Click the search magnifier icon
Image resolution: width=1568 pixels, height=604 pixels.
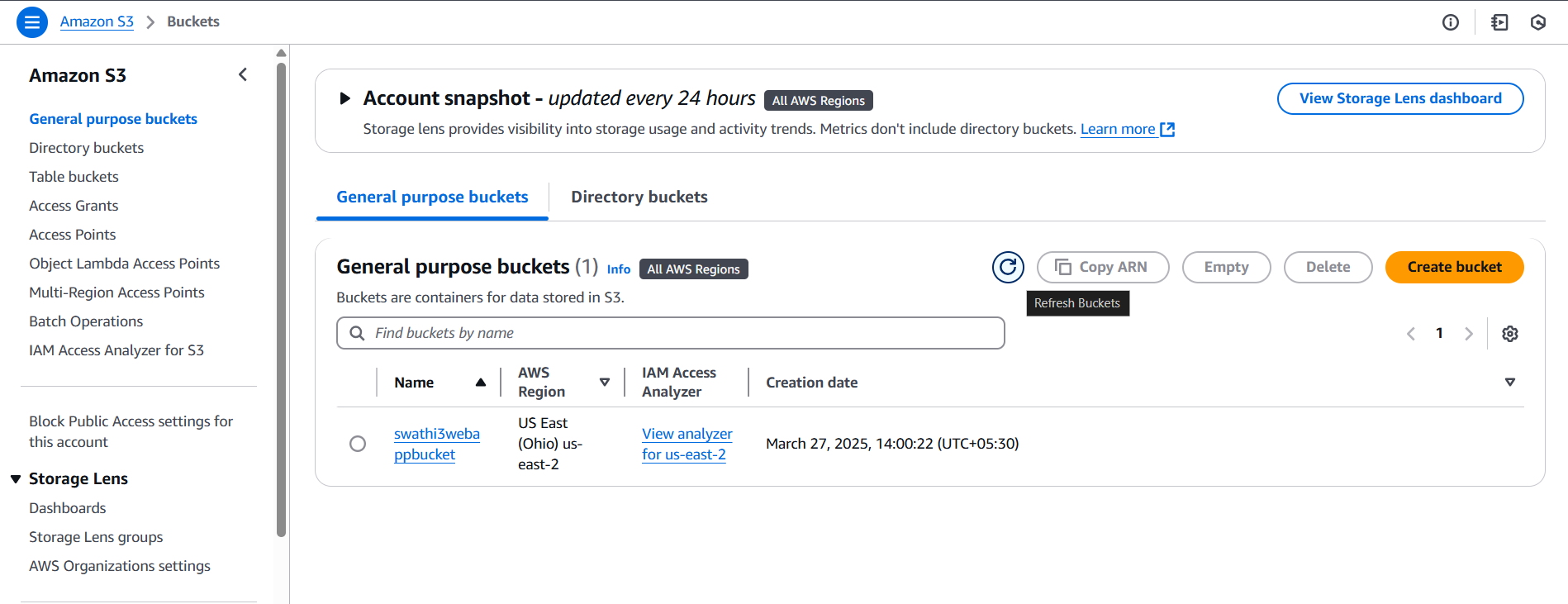357,333
